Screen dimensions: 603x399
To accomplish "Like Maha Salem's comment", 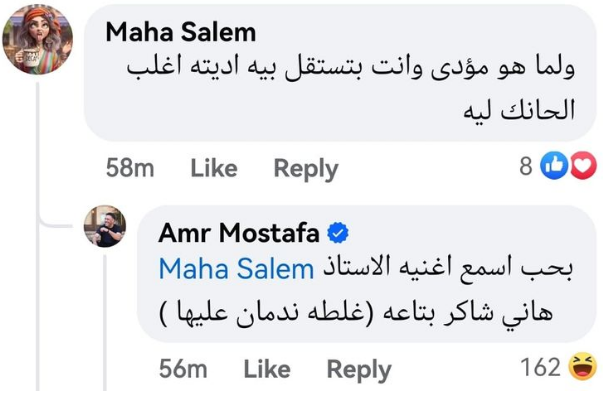I will click(x=214, y=168).
